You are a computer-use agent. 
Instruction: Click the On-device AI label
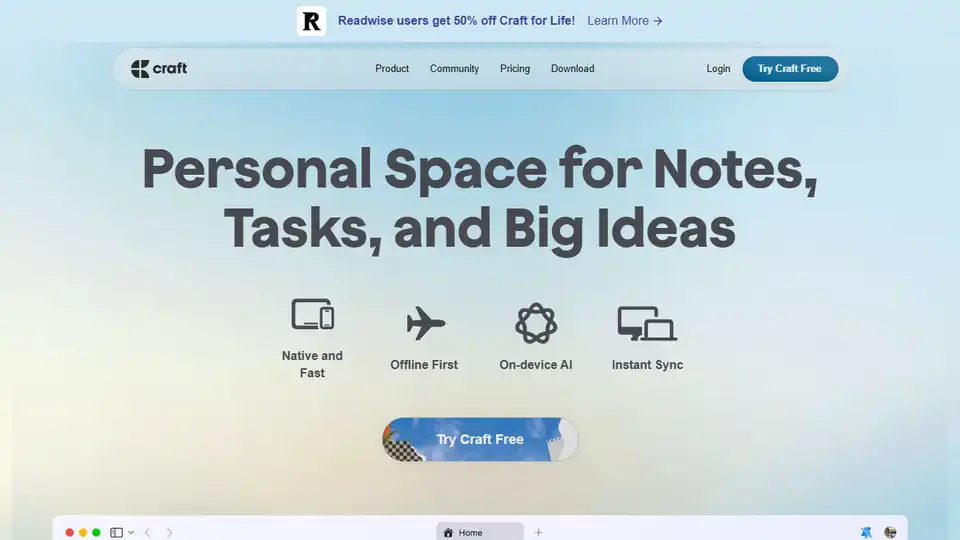tap(536, 365)
